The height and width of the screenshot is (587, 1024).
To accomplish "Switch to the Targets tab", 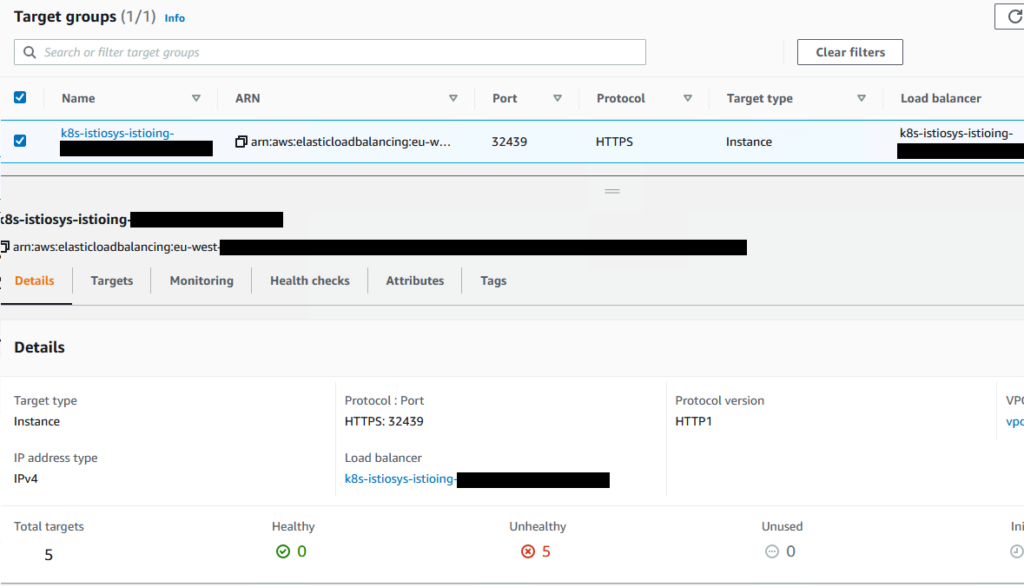I will click(111, 281).
